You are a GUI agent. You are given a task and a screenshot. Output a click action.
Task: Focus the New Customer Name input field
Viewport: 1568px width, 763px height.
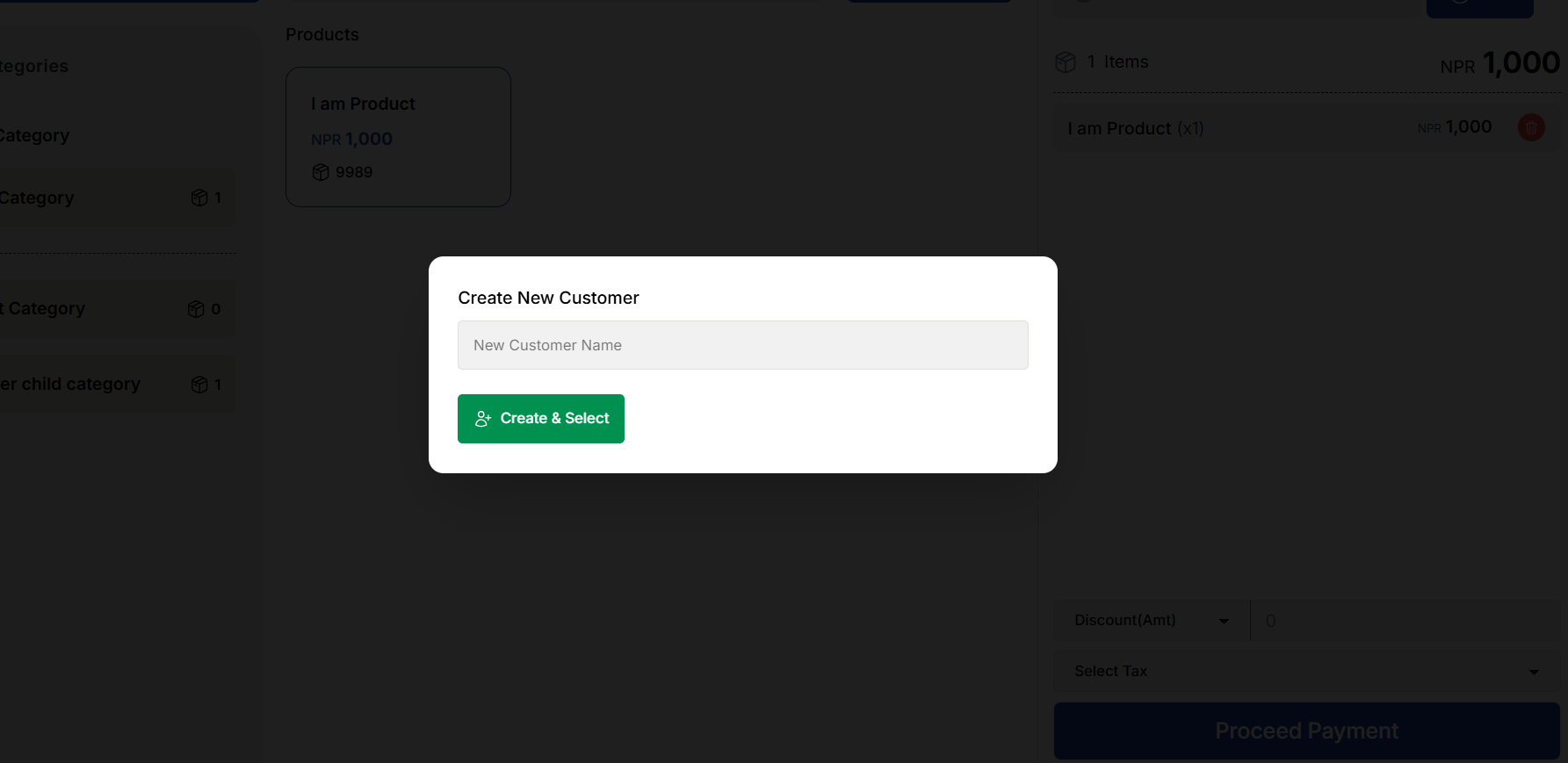click(x=742, y=345)
